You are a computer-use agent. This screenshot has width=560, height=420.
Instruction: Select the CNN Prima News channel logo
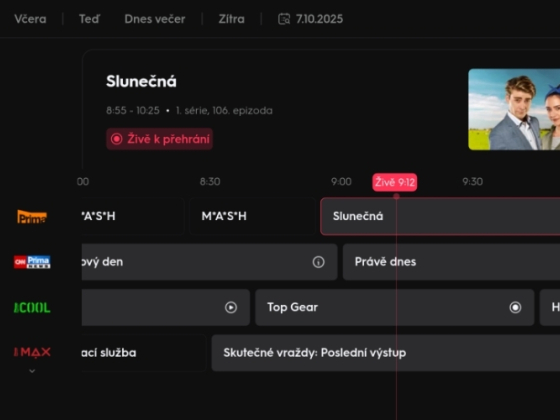[32, 262]
